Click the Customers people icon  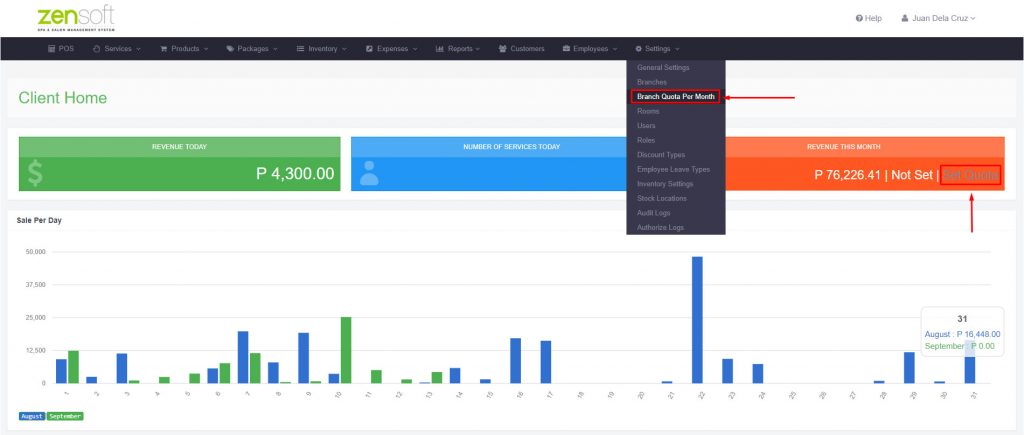coord(503,49)
